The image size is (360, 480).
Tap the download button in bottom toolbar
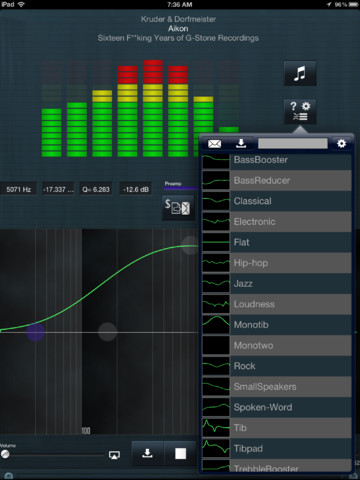pyautogui.click(x=147, y=453)
